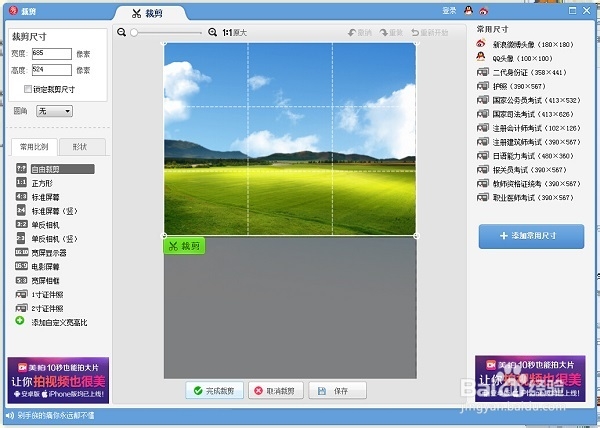Click 添加常用尺寸 button
The width and height of the screenshot is (600, 428).
[x=531, y=236]
